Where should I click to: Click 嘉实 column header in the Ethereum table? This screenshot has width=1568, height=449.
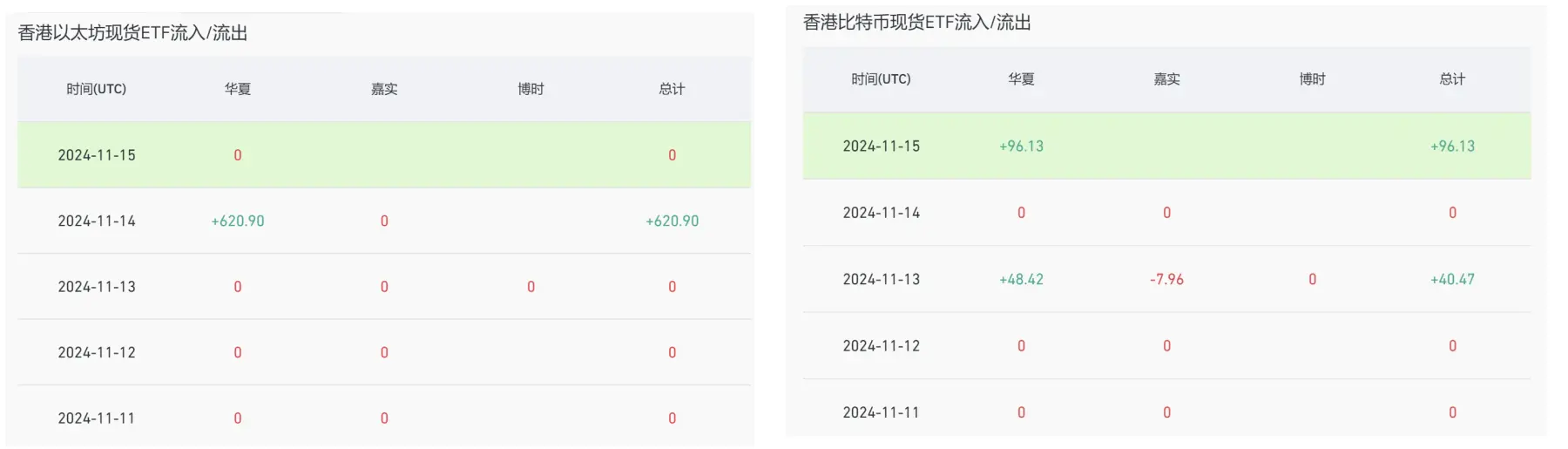pyautogui.click(x=384, y=89)
